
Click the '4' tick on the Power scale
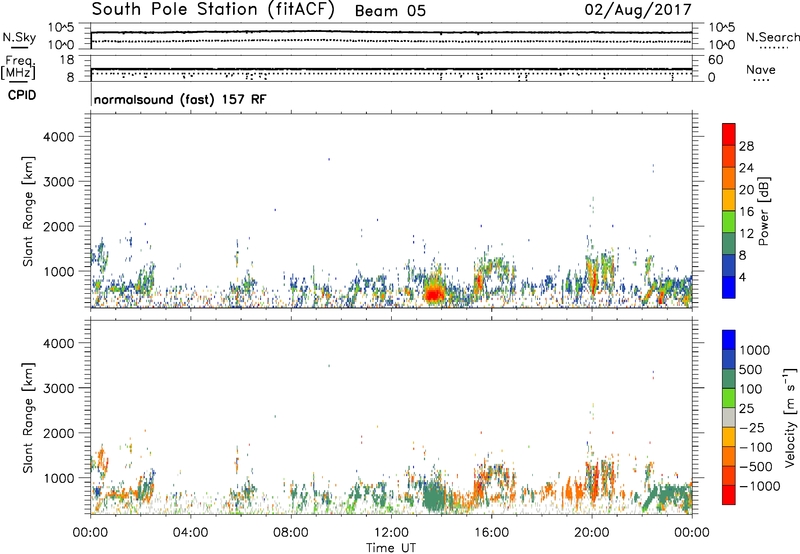click(x=743, y=278)
